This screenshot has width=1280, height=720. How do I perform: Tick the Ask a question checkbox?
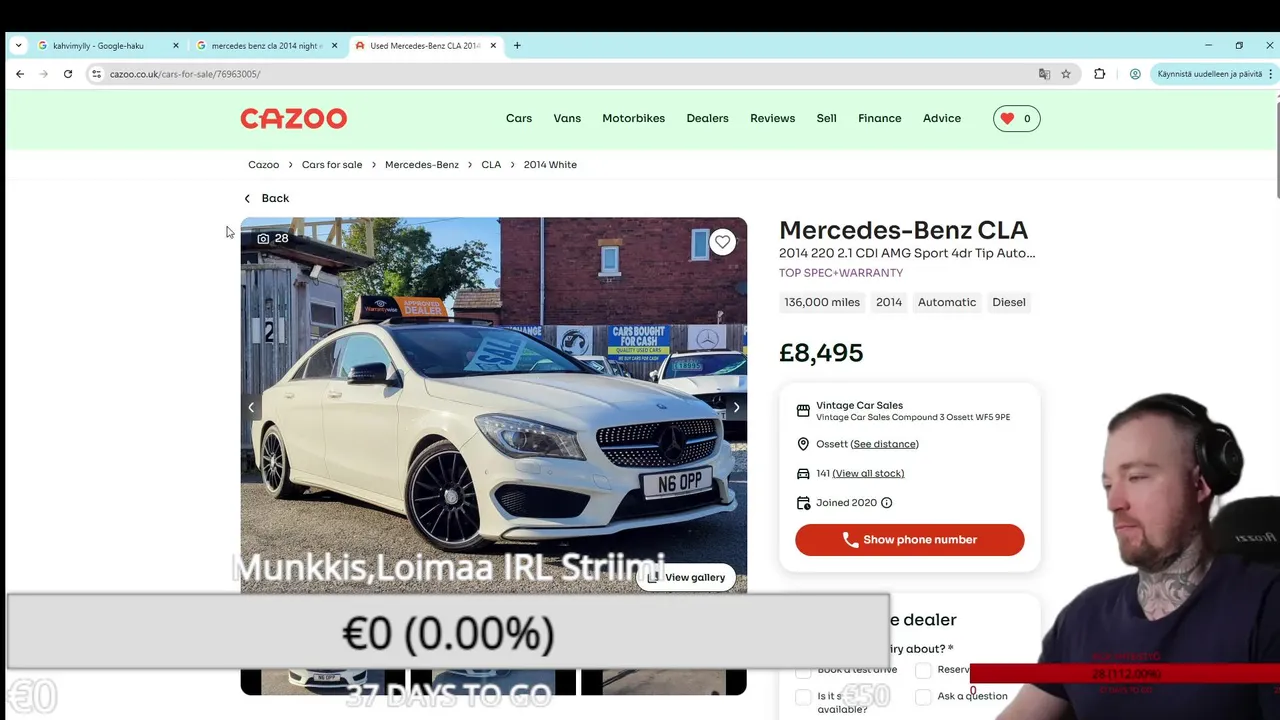[923, 696]
